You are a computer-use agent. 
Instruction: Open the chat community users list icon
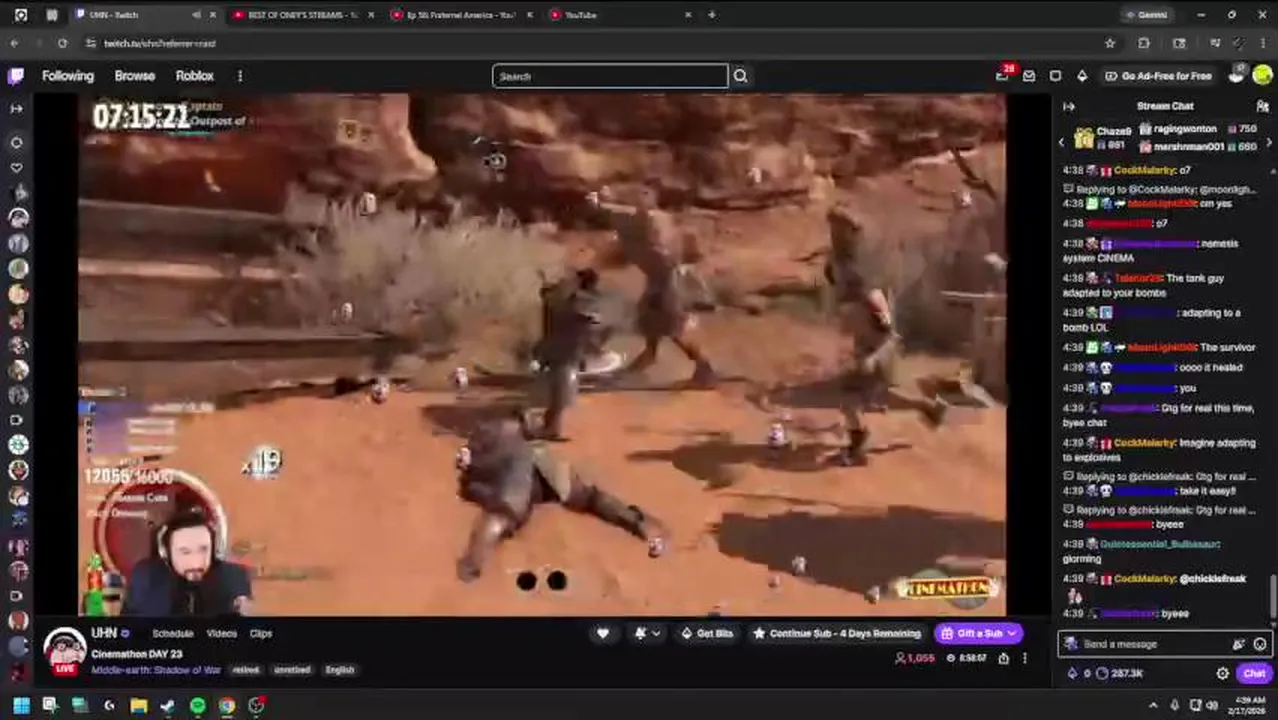1262,106
